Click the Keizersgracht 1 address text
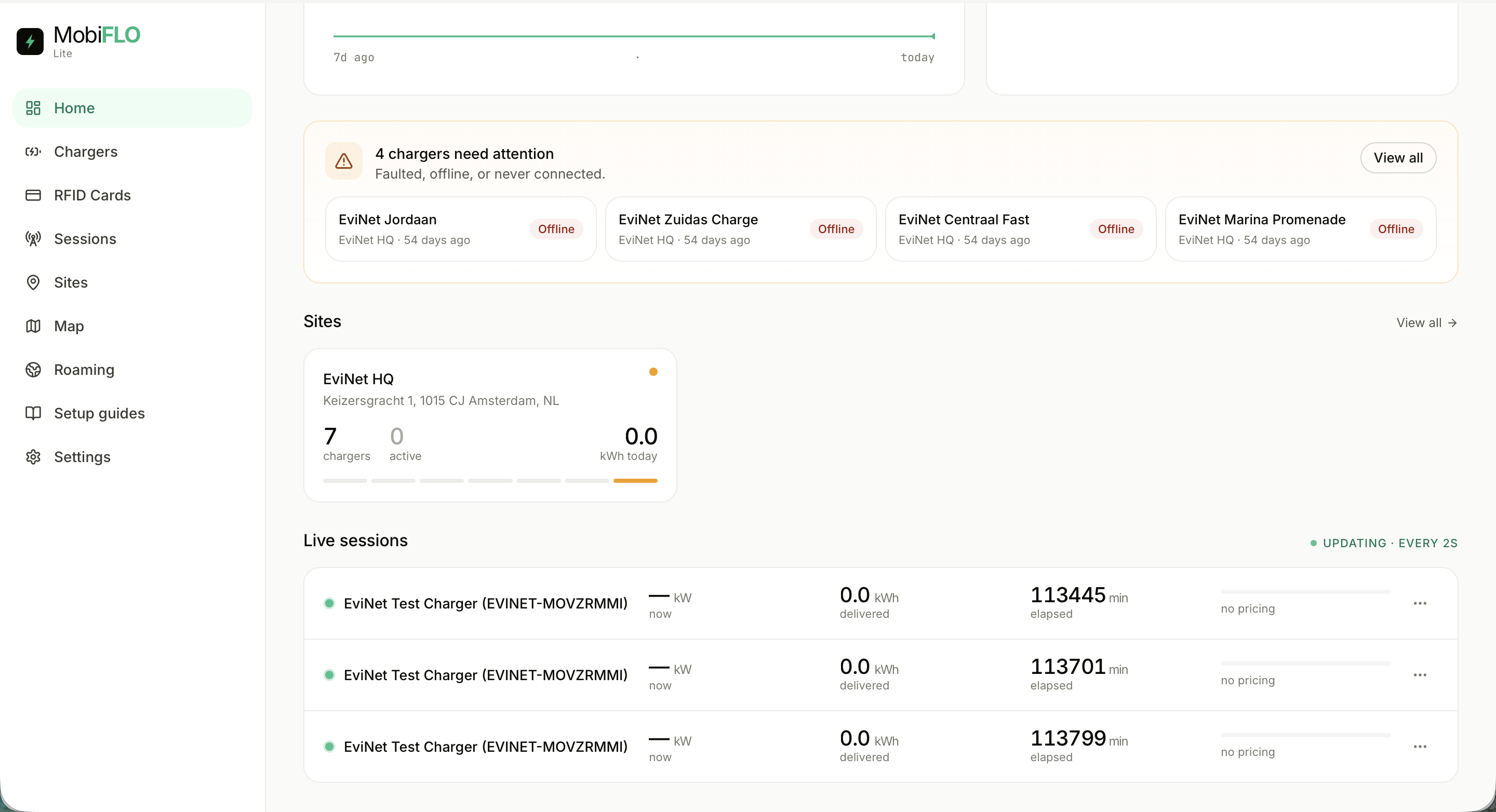Image resolution: width=1496 pixels, height=812 pixels. (x=441, y=400)
